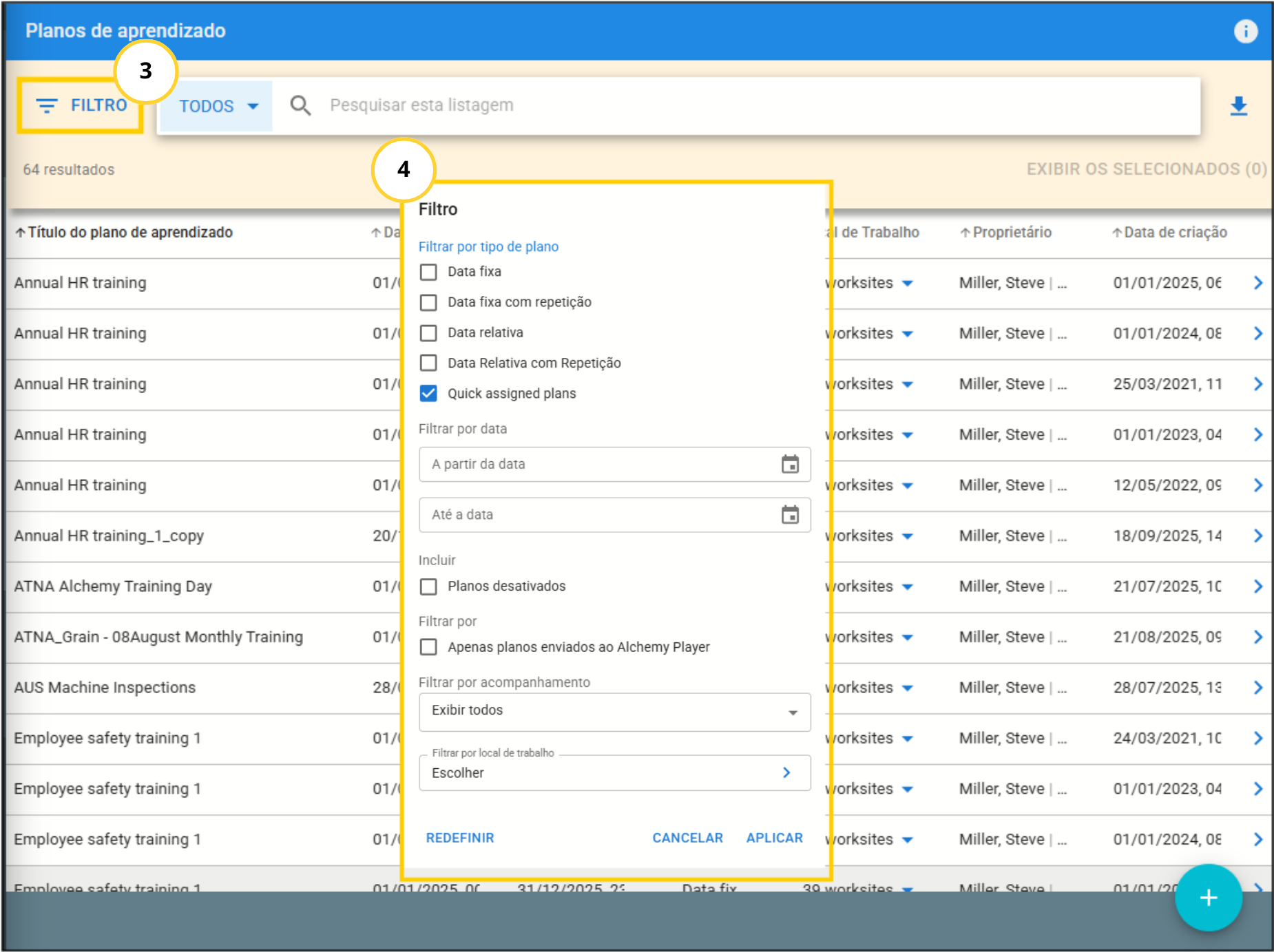Open 'Escolher' worksite selector
This screenshot has height=952, width=1274.
click(614, 773)
